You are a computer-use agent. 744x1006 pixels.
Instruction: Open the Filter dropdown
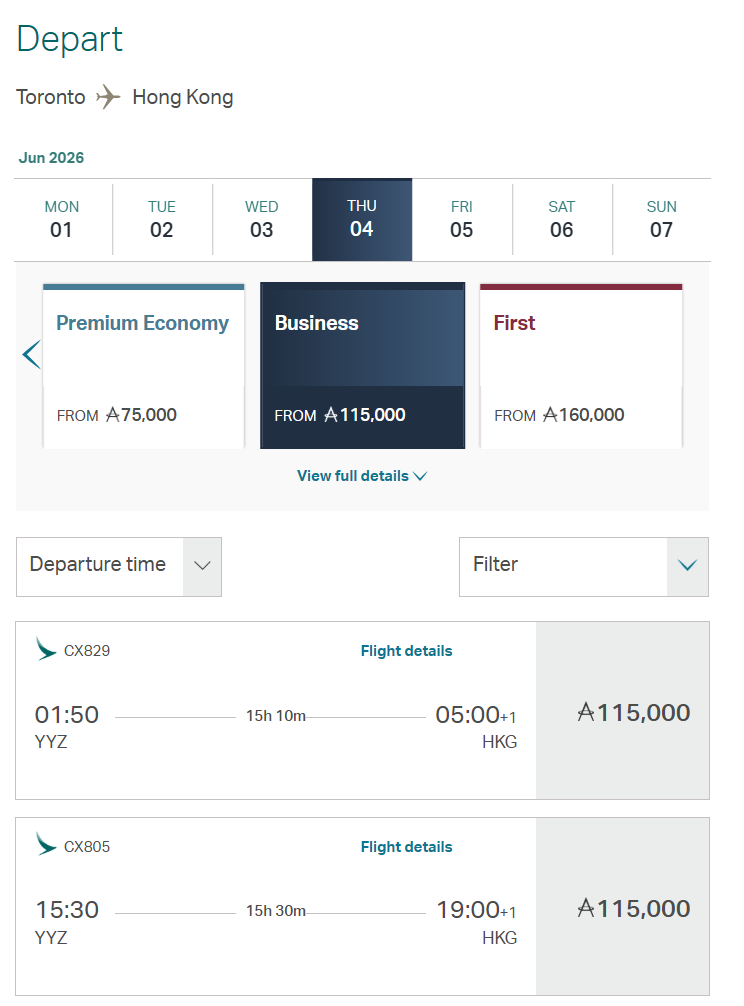583,566
